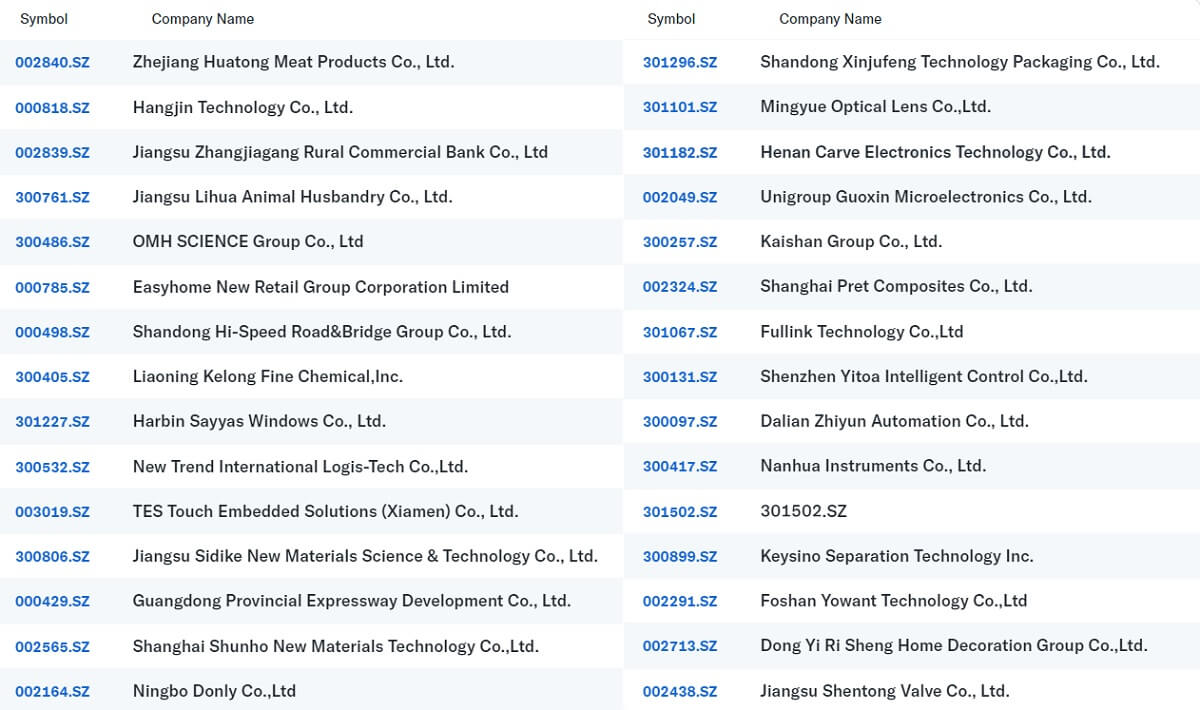Click Zhejiang Huatong Meat Products company name
This screenshot has height=710, width=1200.
[294, 62]
